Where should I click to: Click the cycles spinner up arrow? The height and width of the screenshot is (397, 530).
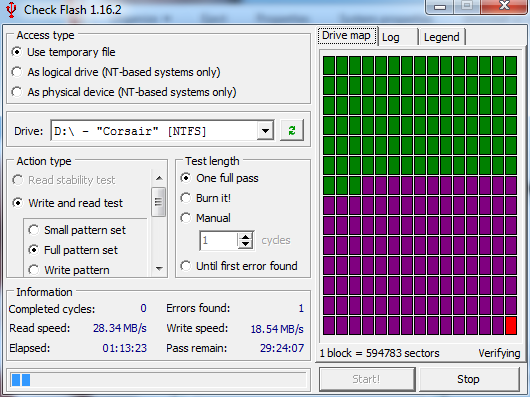pyautogui.click(x=245, y=237)
